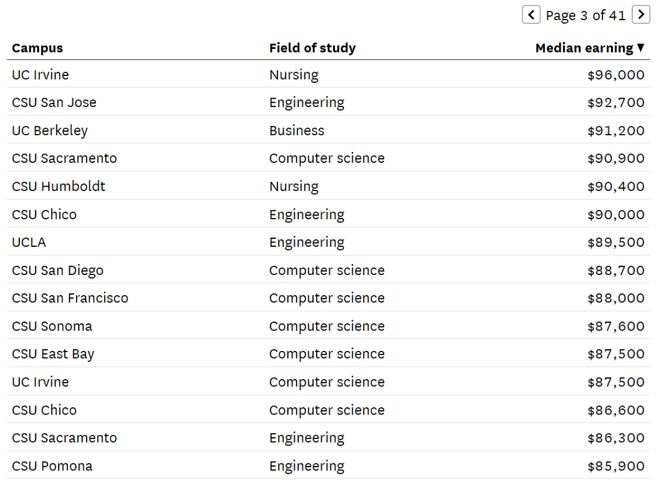This screenshot has width=660, height=485.
Task: Go to the previous page arrow
Action: pos(531,15)
